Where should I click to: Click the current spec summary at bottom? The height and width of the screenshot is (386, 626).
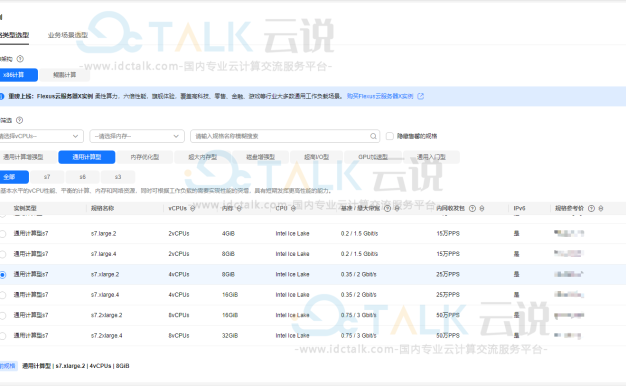tap(76, 366)
